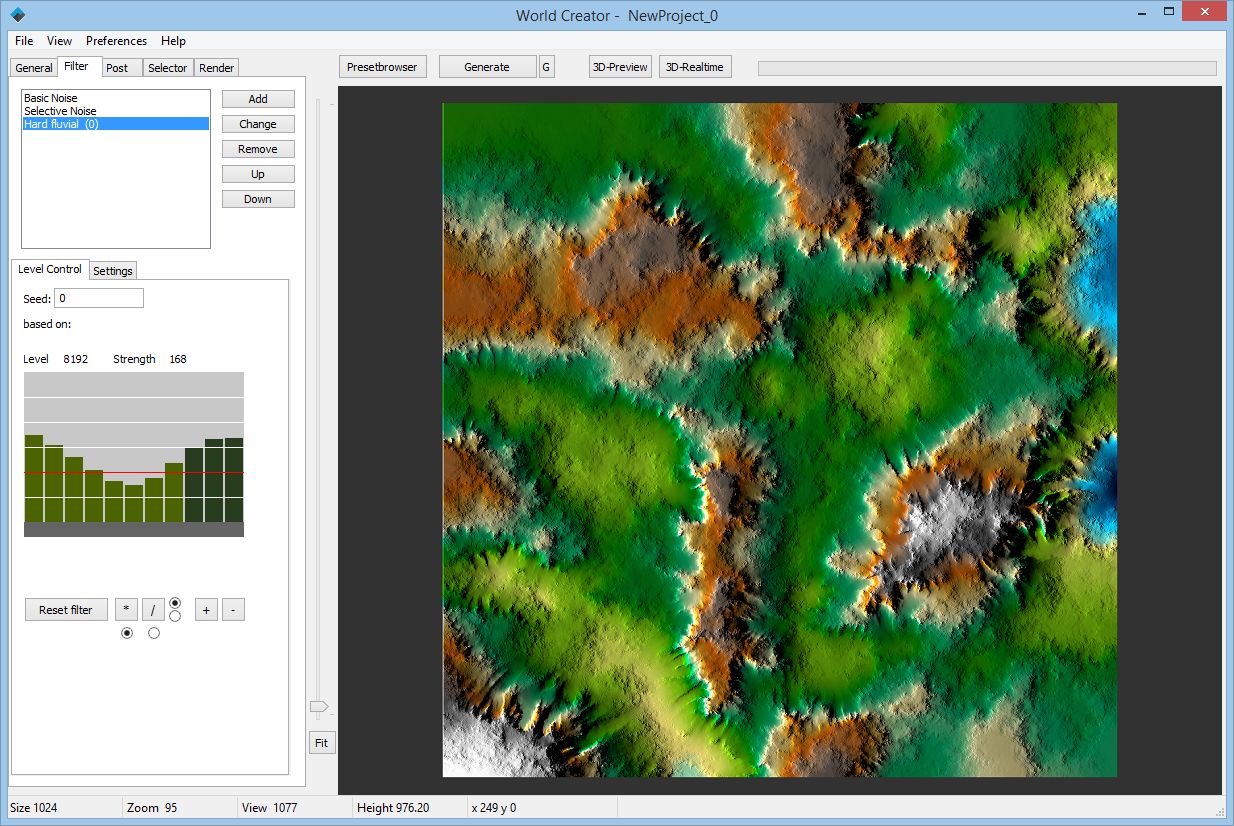The image size is (1234, 826).
Task: Select the top radio beside the divide button
Action: click(x=174, y=603)
